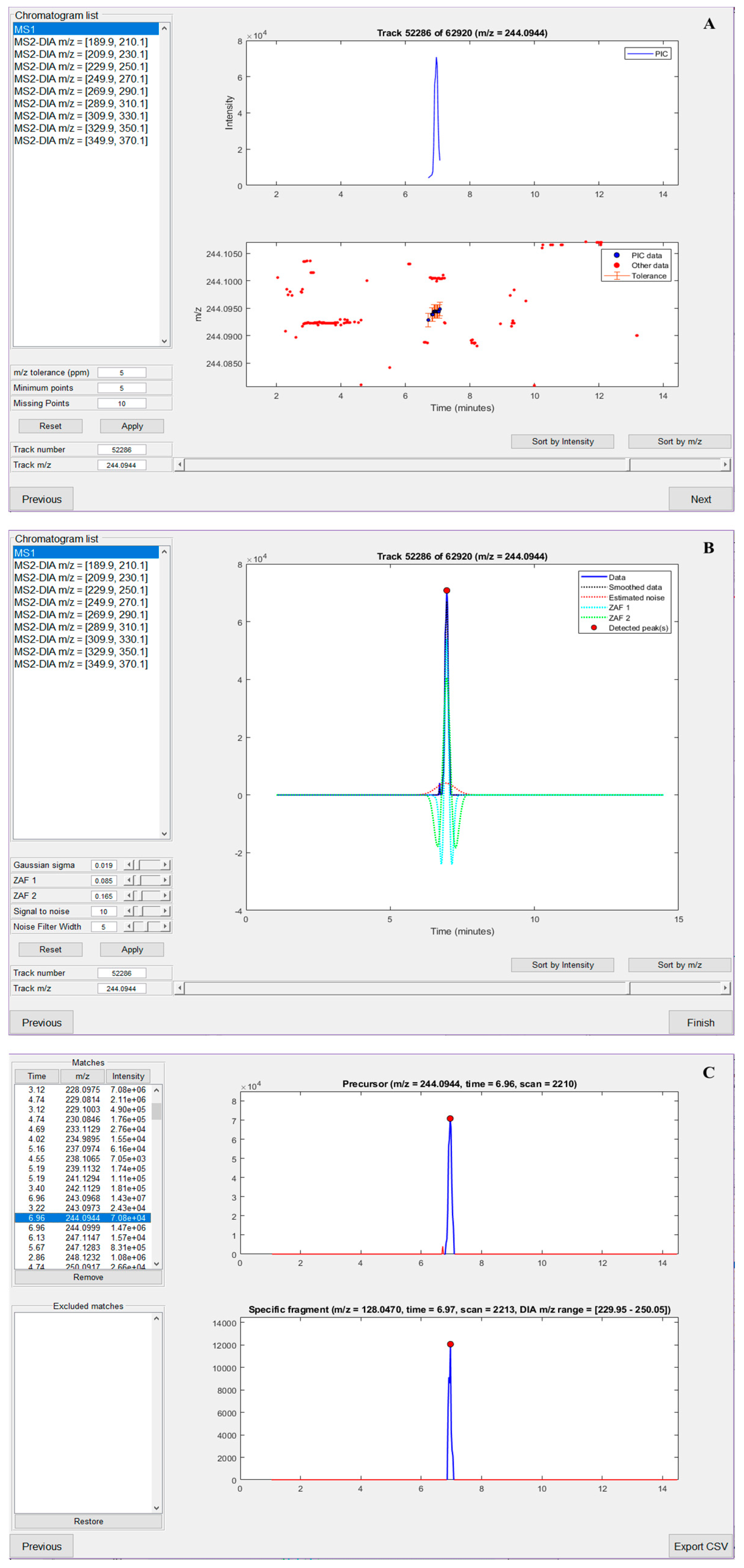The width and height of the screenshot is (744, 1568).
Task: Click the Intensity column header in Matches
Action: pos(128,1076)
